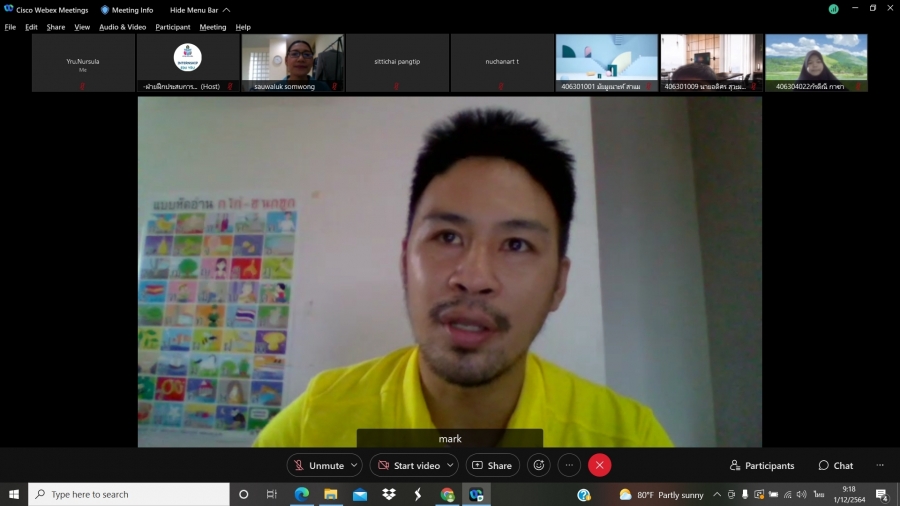Click the Share screen button
Image resolution: width=900 pixels, height=506 pixels.
pos(491,465)
